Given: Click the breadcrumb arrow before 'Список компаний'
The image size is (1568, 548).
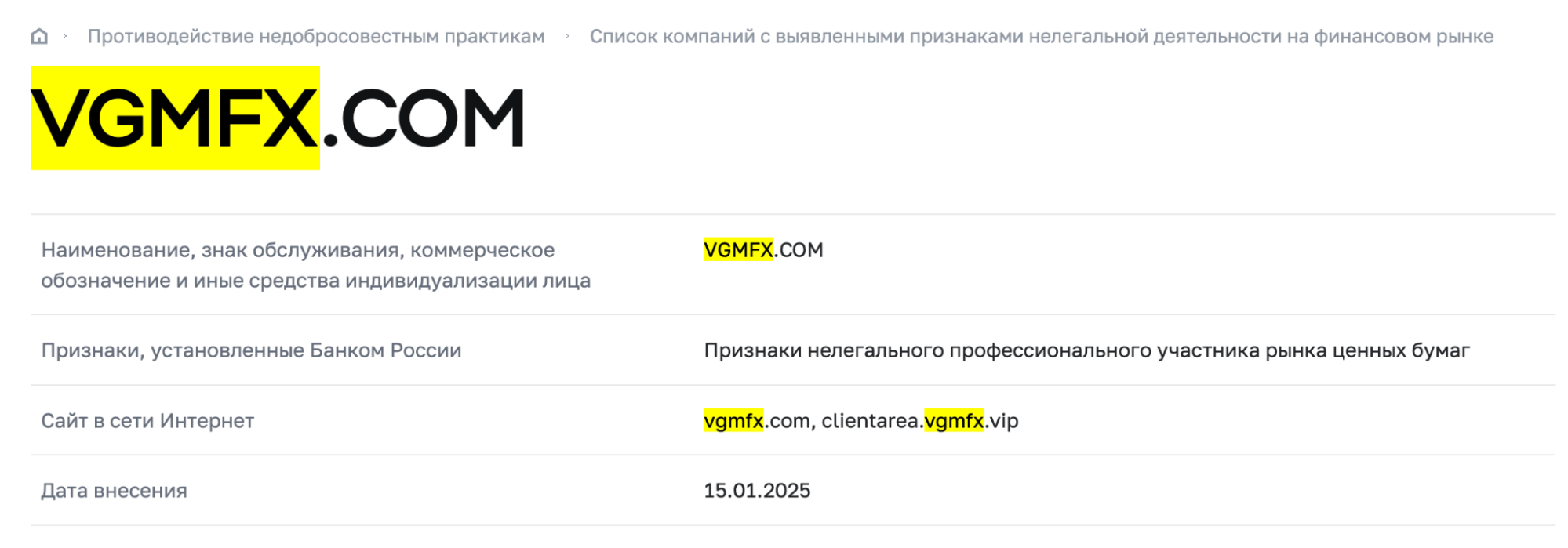Looking at the screenshot, I should [567, 37].
